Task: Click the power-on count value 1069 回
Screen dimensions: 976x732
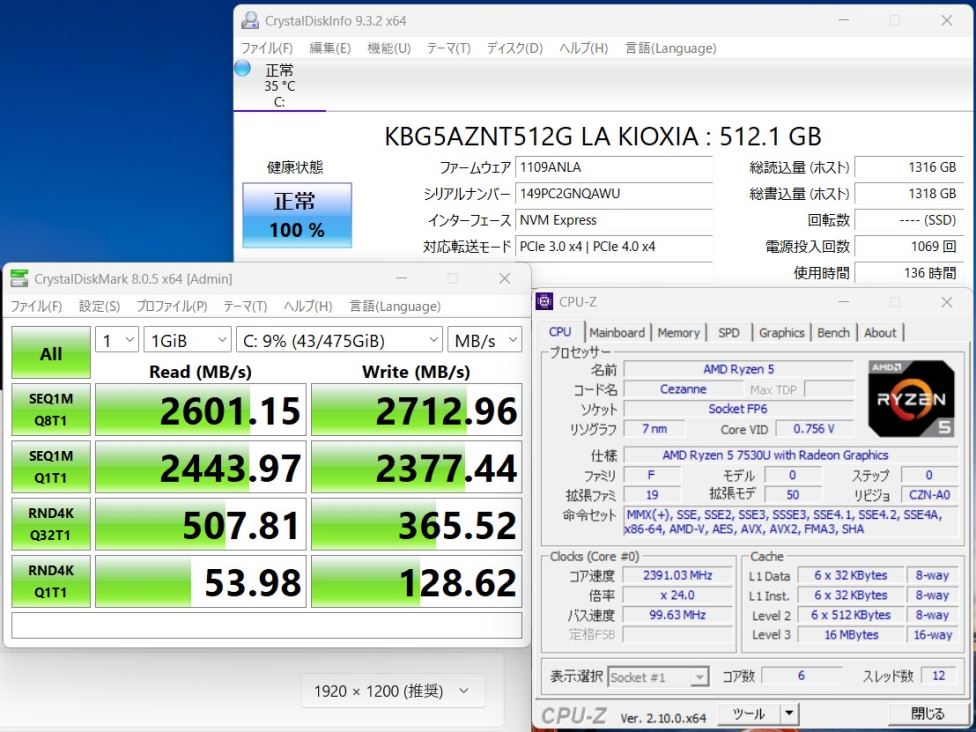Action: 909,246
